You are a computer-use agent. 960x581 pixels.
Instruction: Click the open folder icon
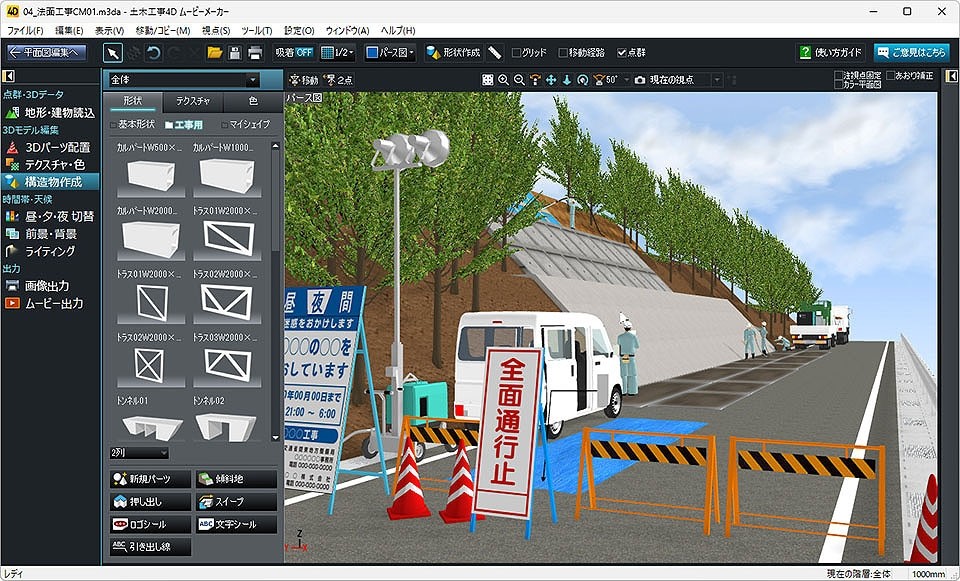[x=215, y=52]
